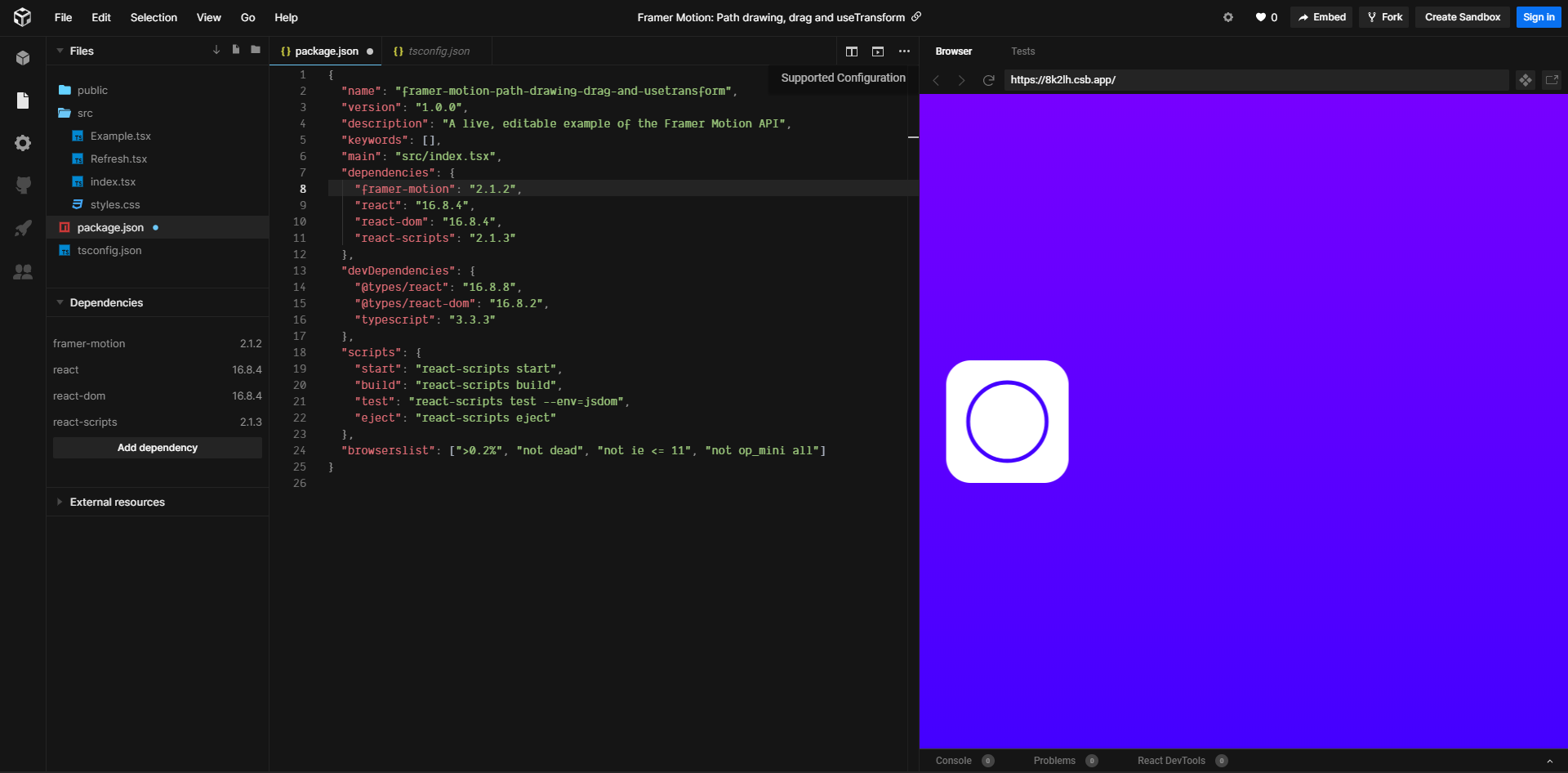Open the Live collaboration people icon
The height and width of the screenshot is (773, 1568).
pos(23,271)
